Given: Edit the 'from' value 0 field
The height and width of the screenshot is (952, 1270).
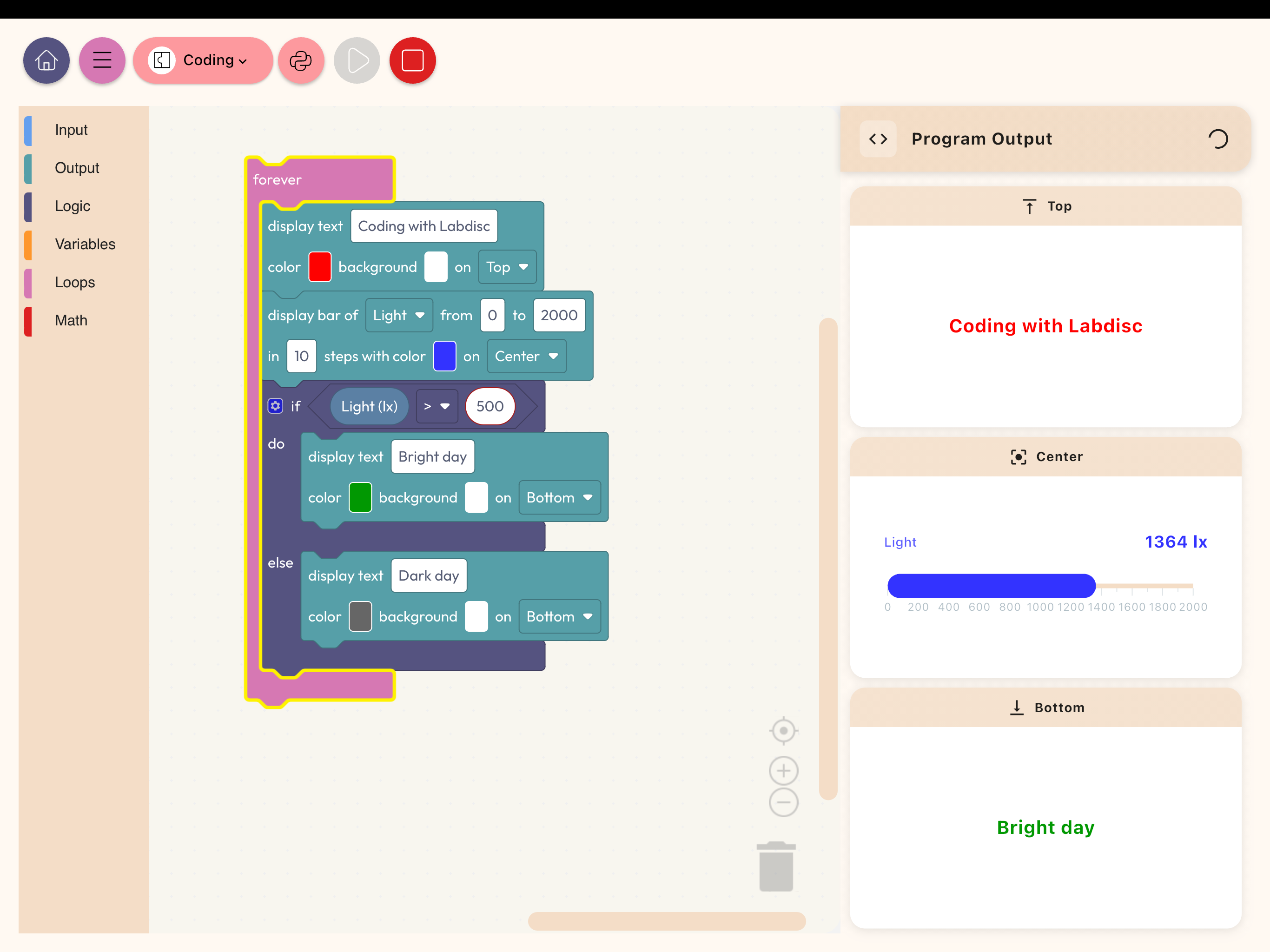Looking at the screenshot, I should pyautogui.click(x=492, y=315).
